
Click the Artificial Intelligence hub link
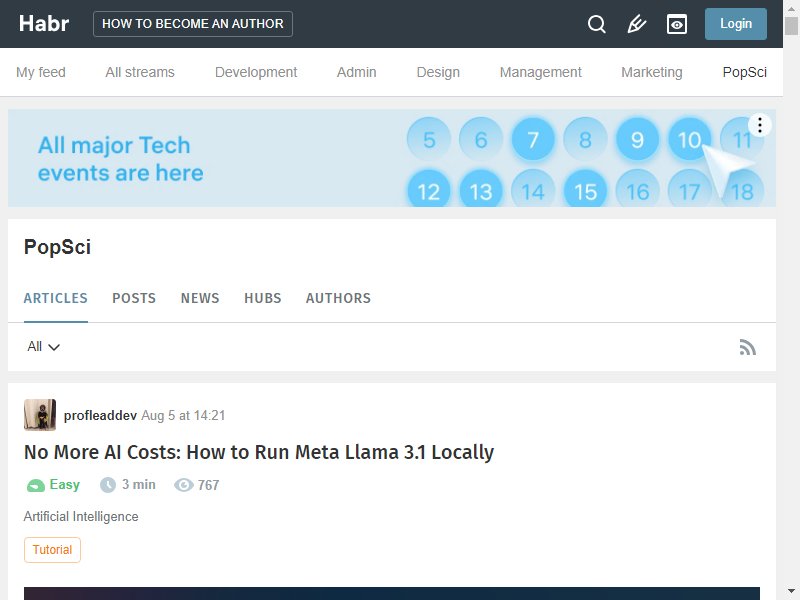81,516
